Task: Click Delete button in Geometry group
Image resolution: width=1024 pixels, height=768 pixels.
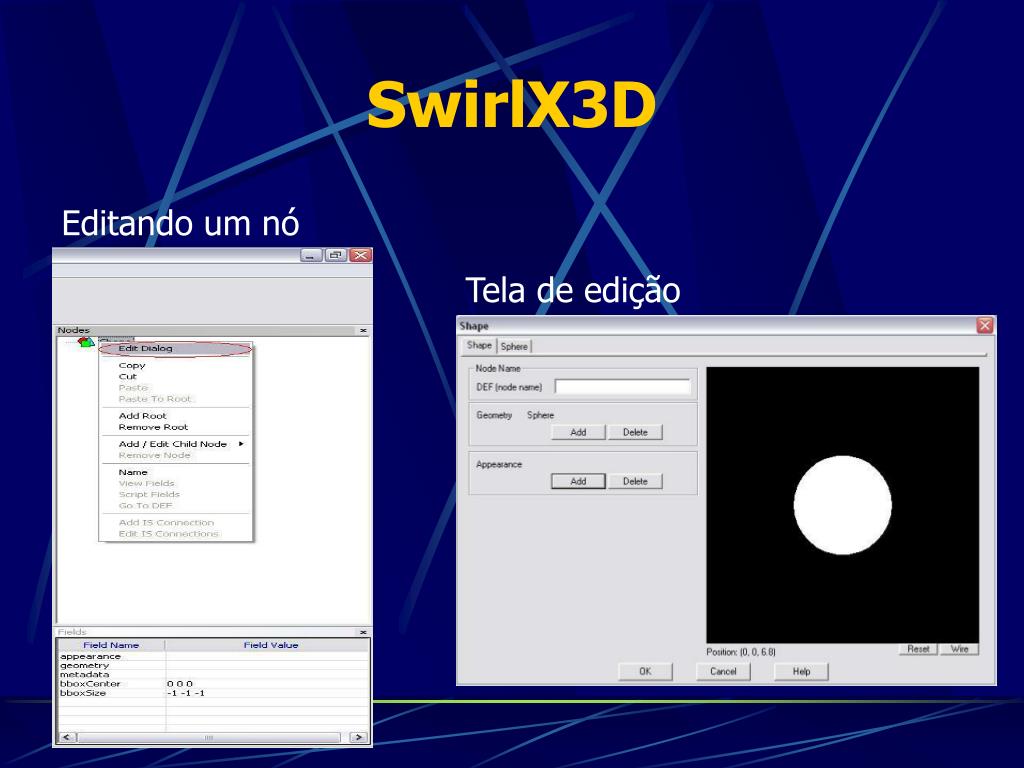Action: 635,432
